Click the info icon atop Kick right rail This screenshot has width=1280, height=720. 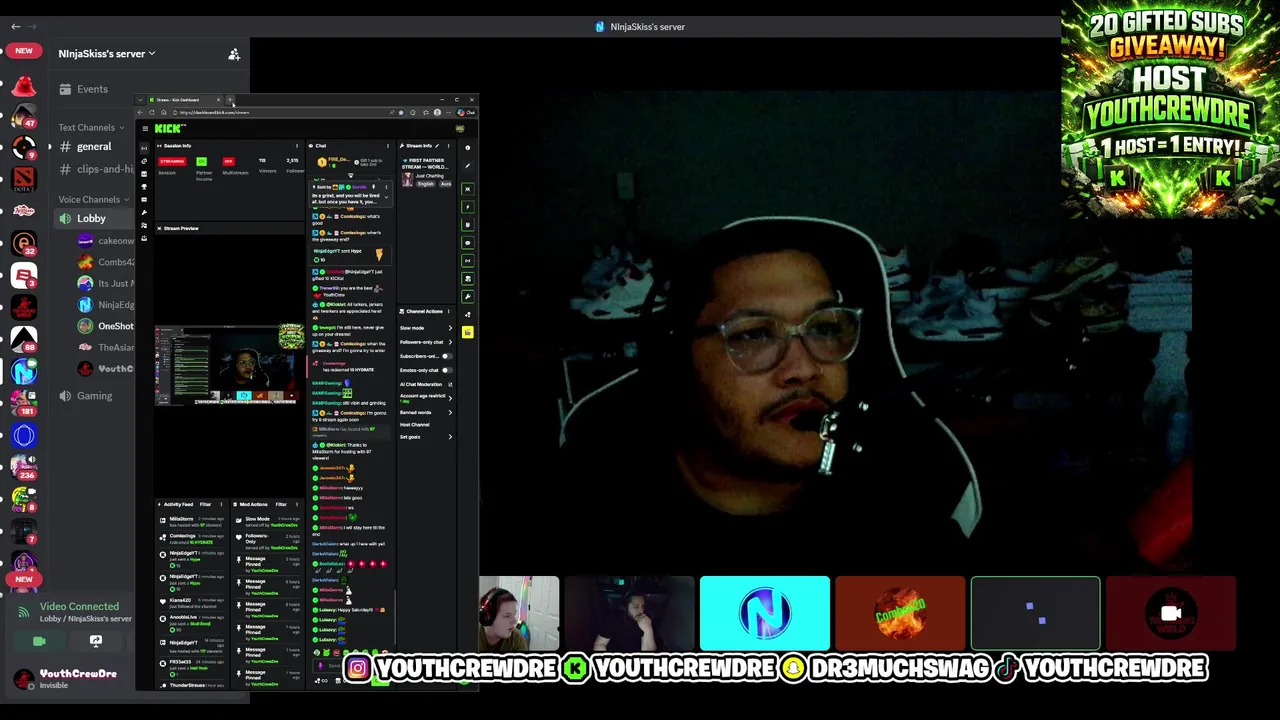[x=468, y=148]
